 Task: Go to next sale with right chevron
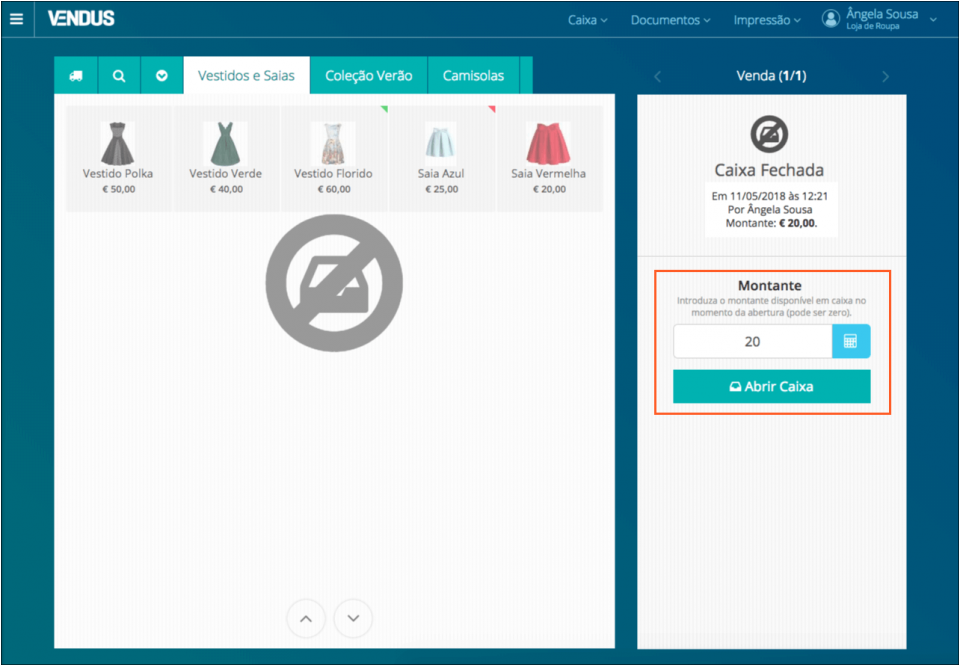click(x=885, y=76)
